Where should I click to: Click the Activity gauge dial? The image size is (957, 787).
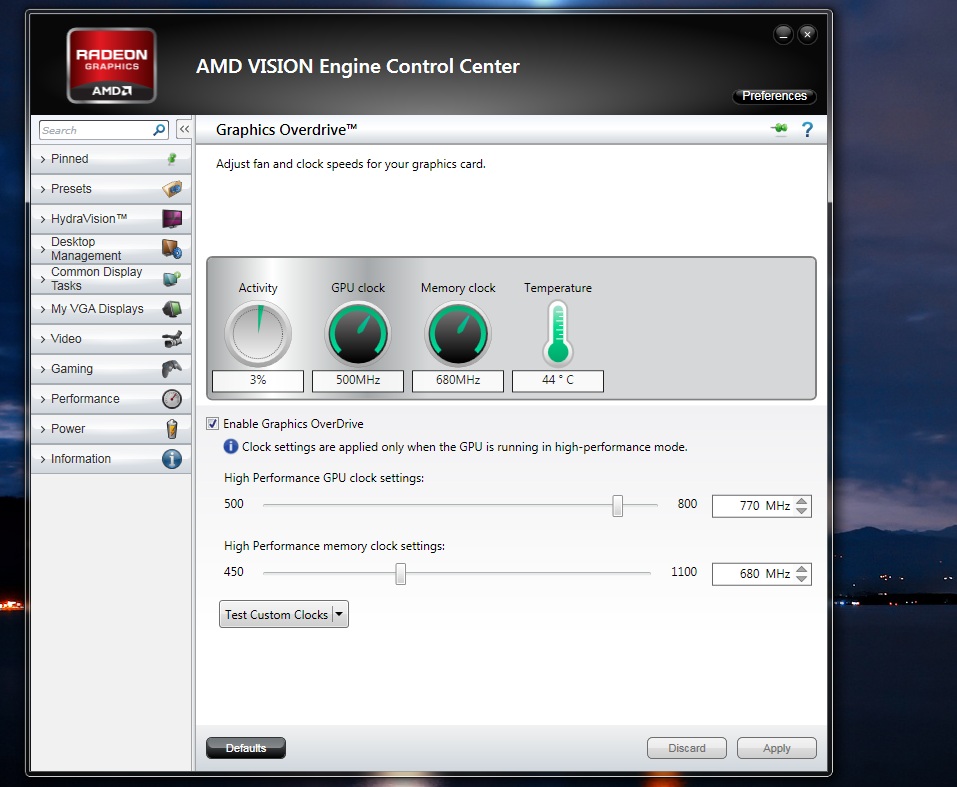click(x=258, y=334)
